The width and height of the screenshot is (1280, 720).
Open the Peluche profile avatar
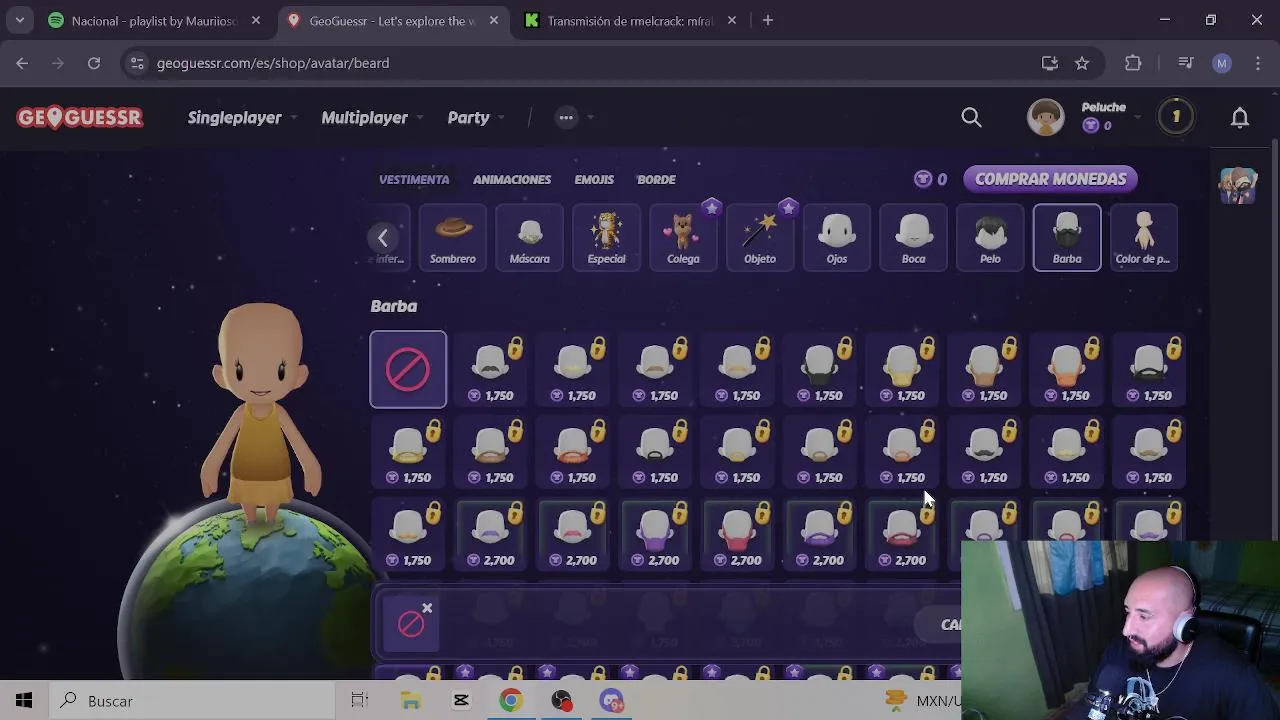(1046, 117)
